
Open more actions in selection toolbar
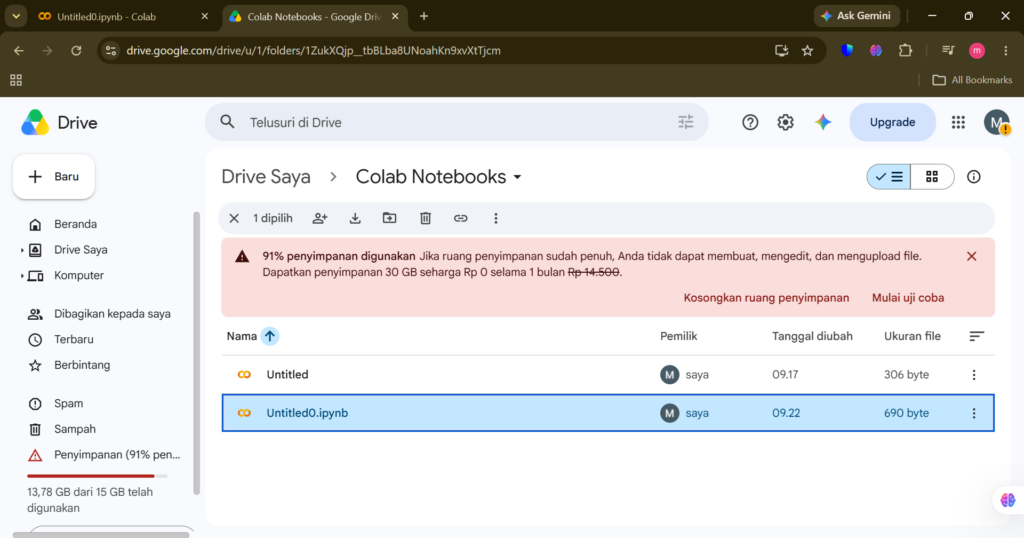point(496,218)
